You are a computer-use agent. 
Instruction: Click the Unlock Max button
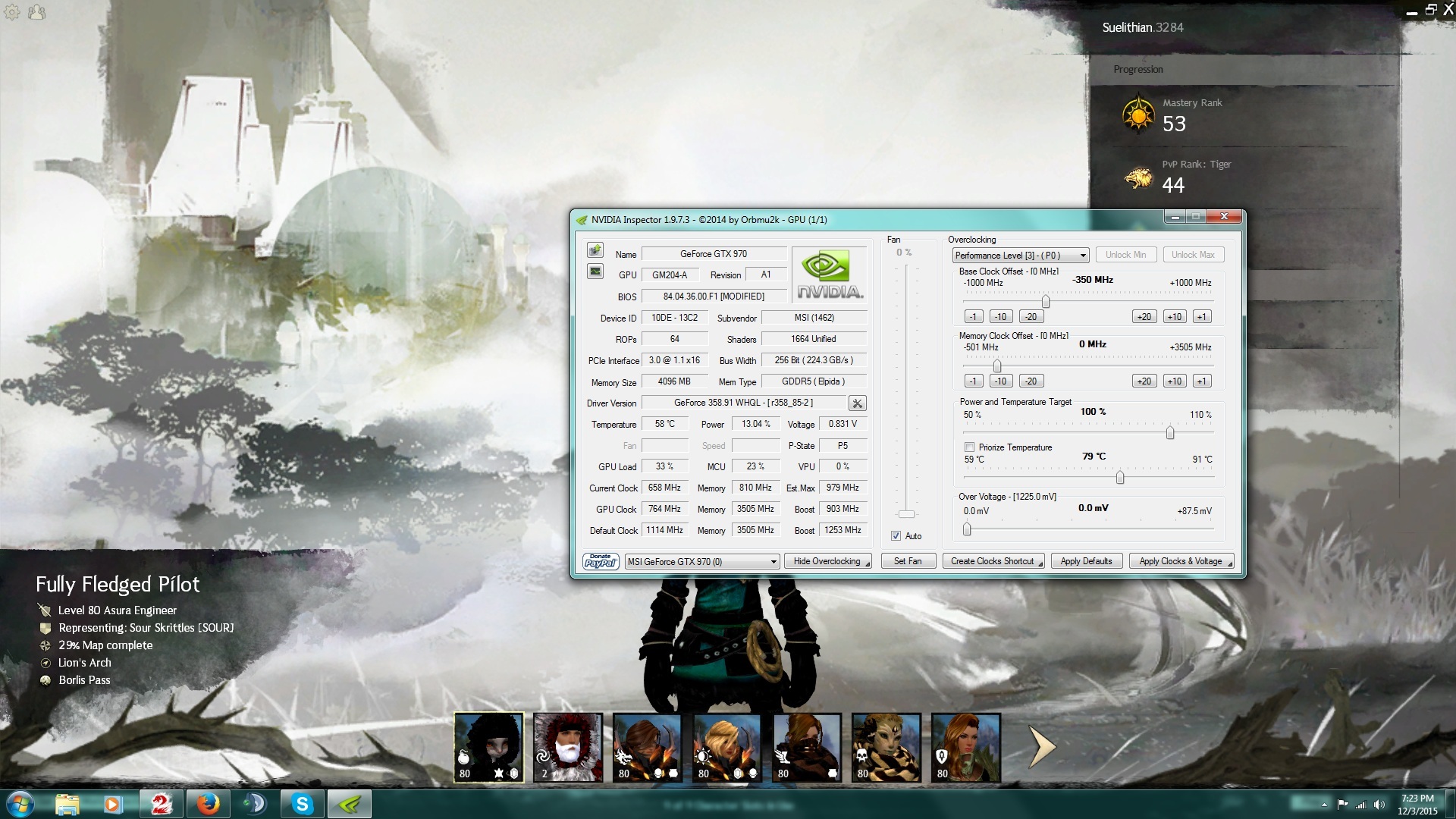point(1193,255)
